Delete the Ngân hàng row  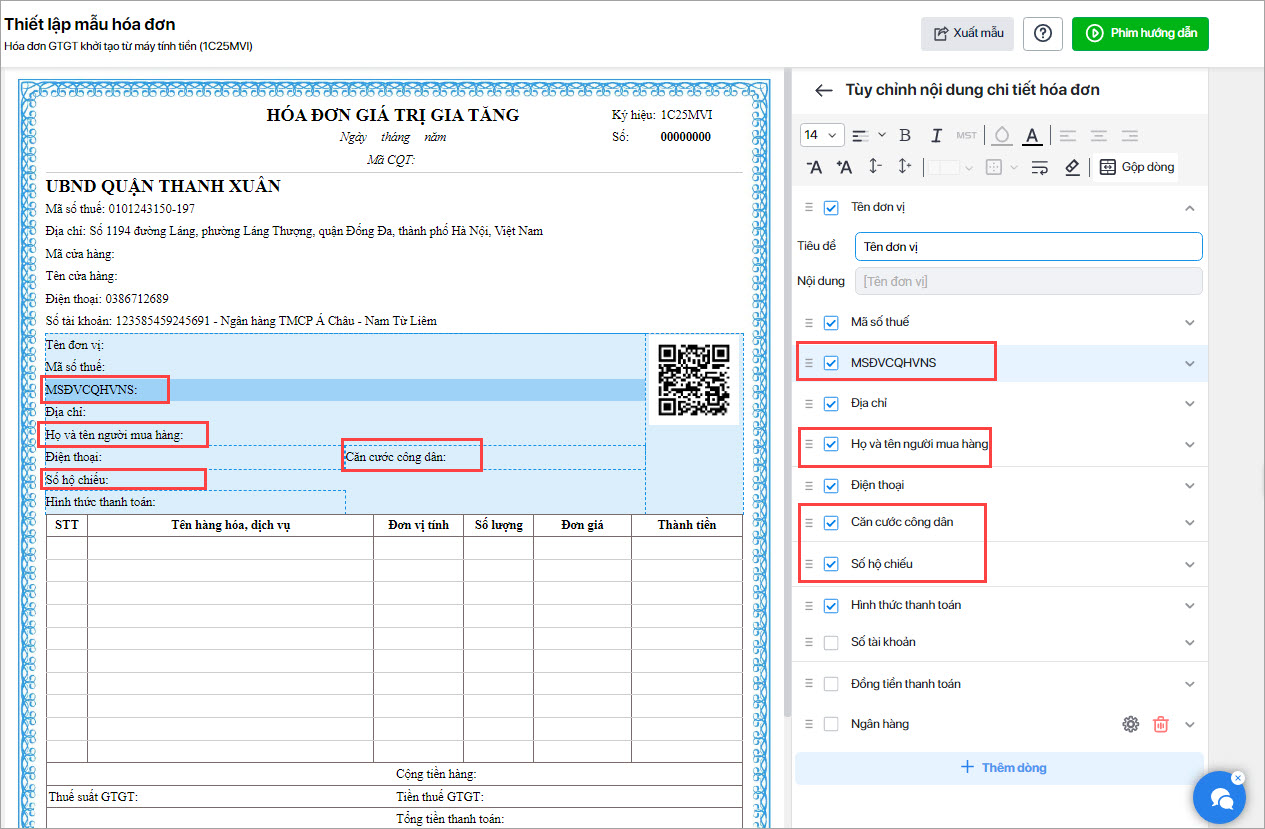[1160, 724]
